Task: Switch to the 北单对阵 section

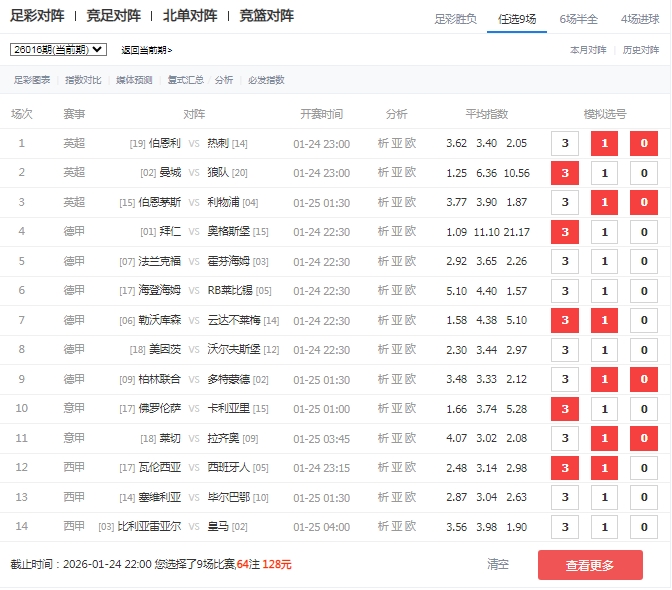Action: (x=190, y=16)
